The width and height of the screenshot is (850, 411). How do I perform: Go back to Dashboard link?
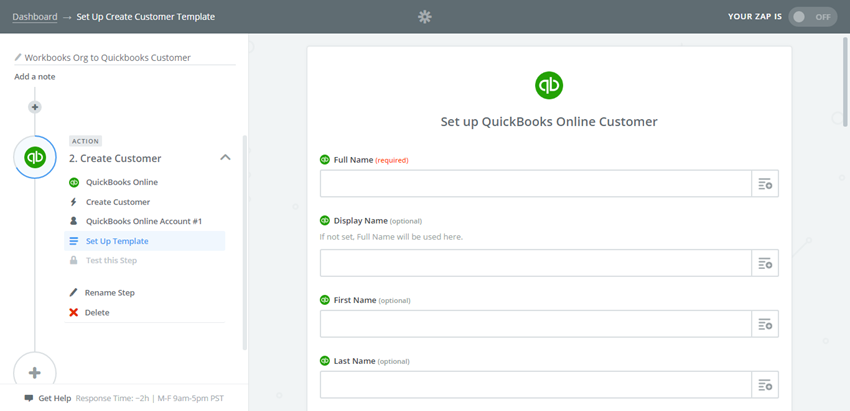[35, 17]
